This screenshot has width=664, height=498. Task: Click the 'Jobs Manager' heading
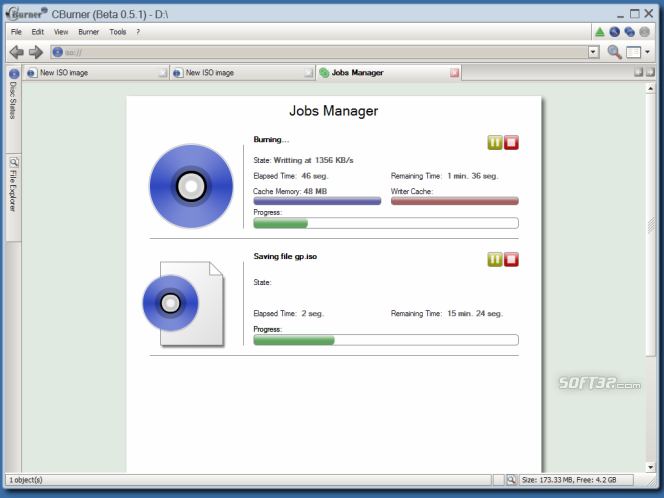334,111
